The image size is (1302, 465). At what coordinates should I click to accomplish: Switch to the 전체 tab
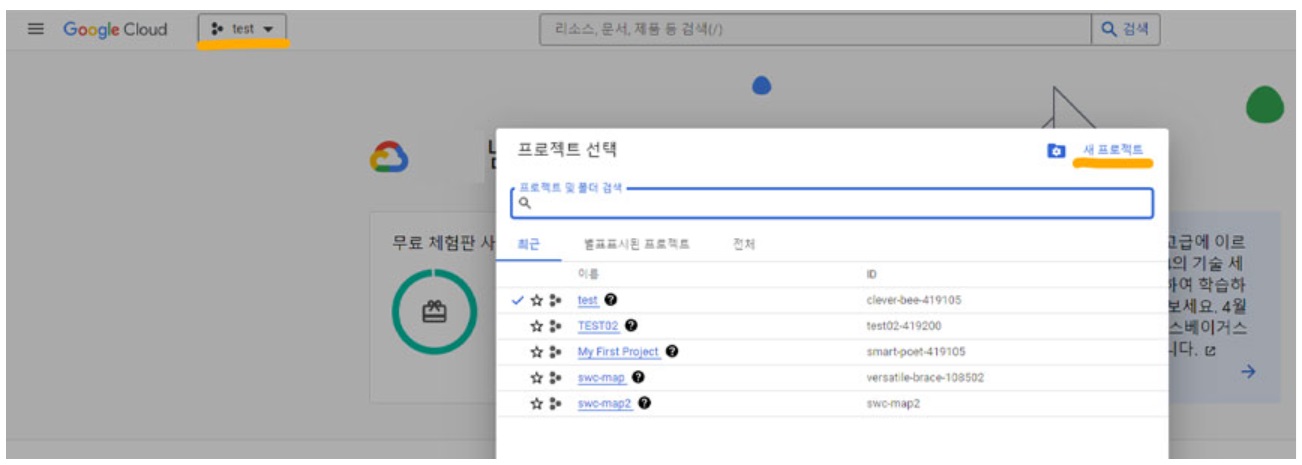click(744, 244)
